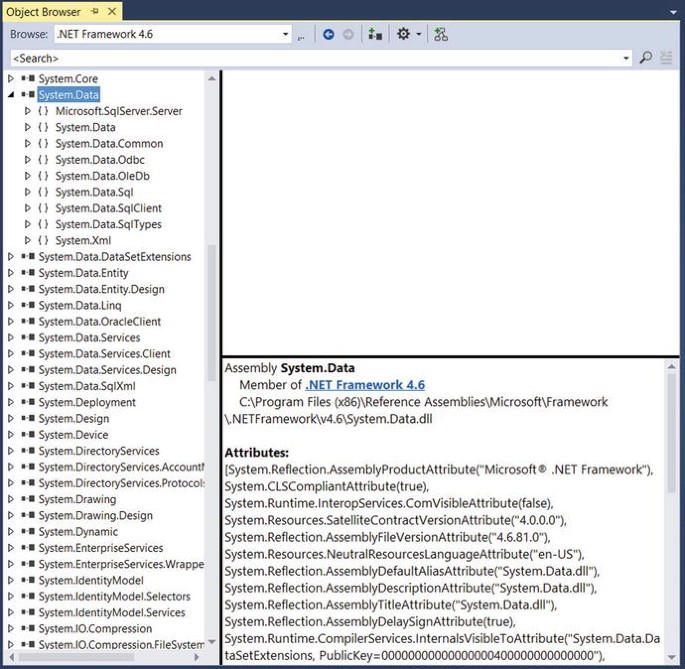Click the Forward navigation arrow icon
This screenshot has height=669, width=685.
(x=348, y=34)
